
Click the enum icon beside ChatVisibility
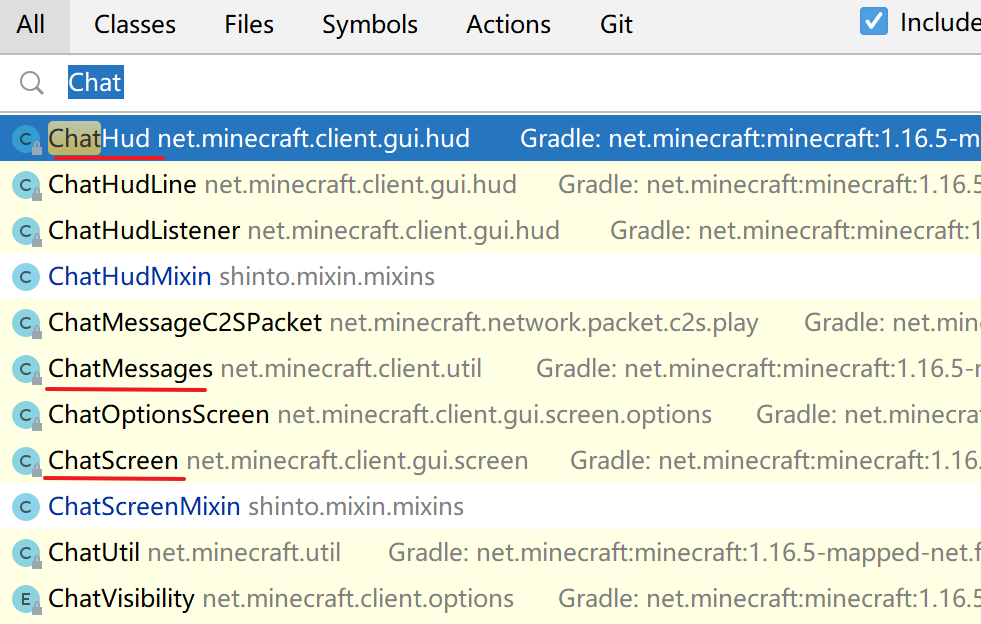click(26, 600)
